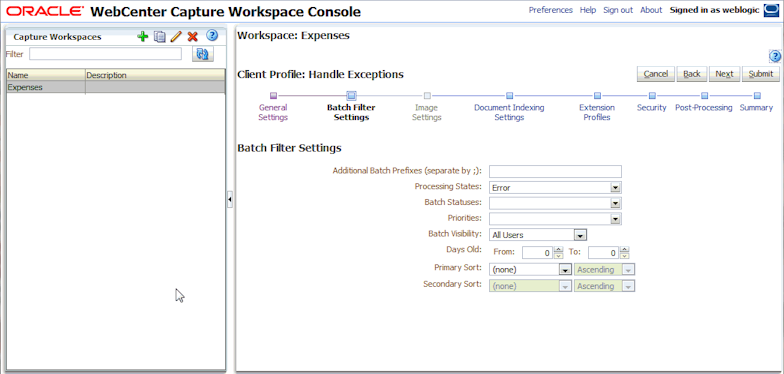Click the Additional Batch Prefixes field

555,172
